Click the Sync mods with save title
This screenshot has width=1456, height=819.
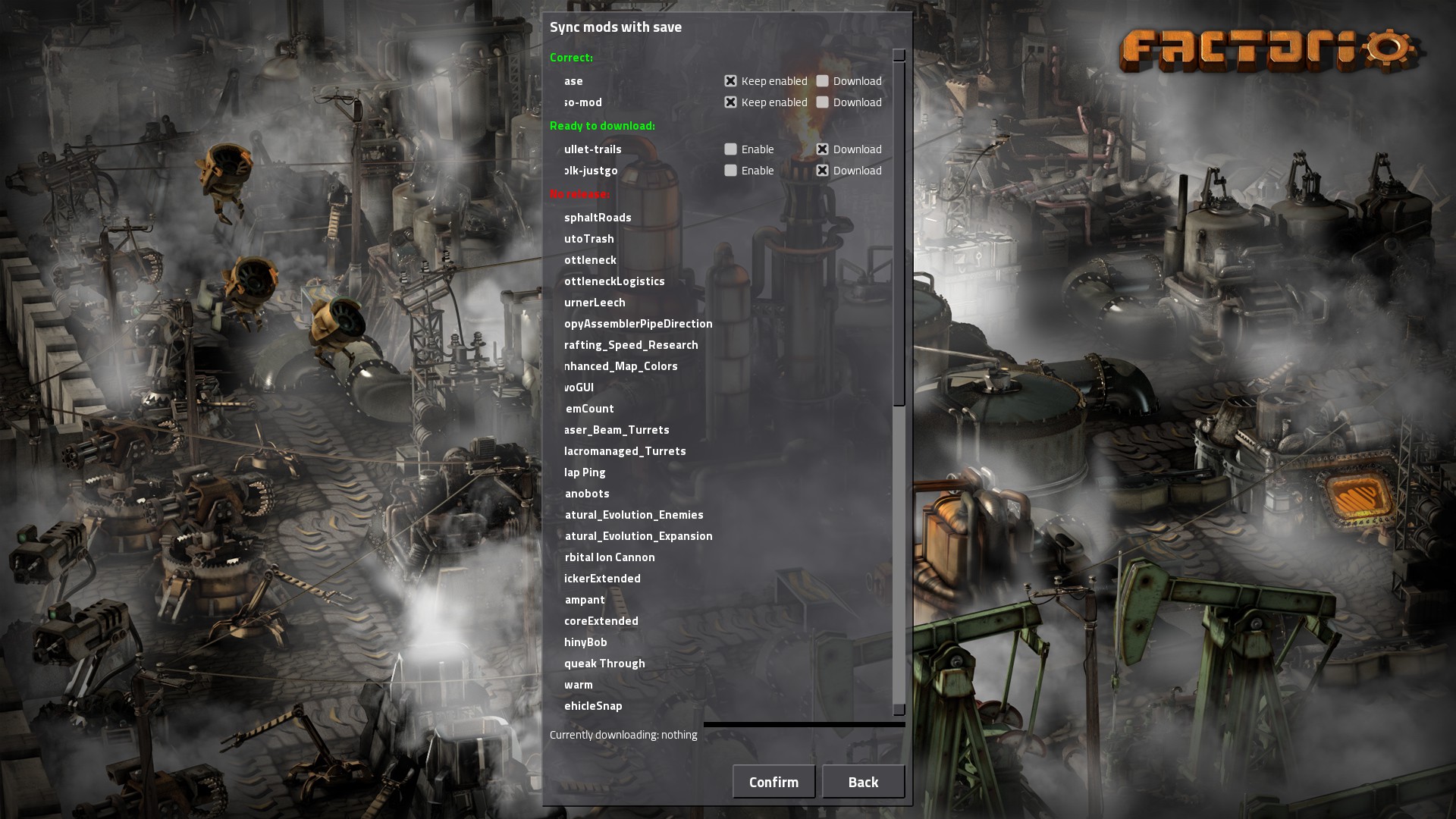pos(616,27)
